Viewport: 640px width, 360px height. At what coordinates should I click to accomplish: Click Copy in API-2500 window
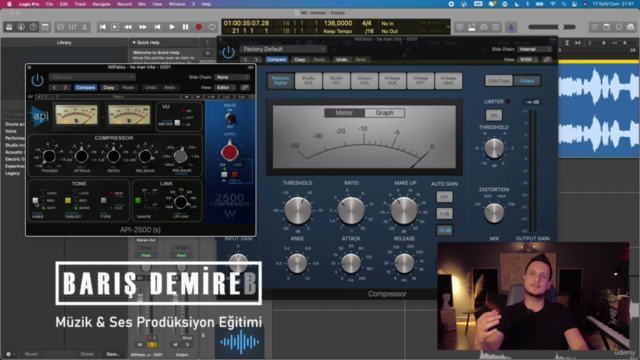pos(109,87)
